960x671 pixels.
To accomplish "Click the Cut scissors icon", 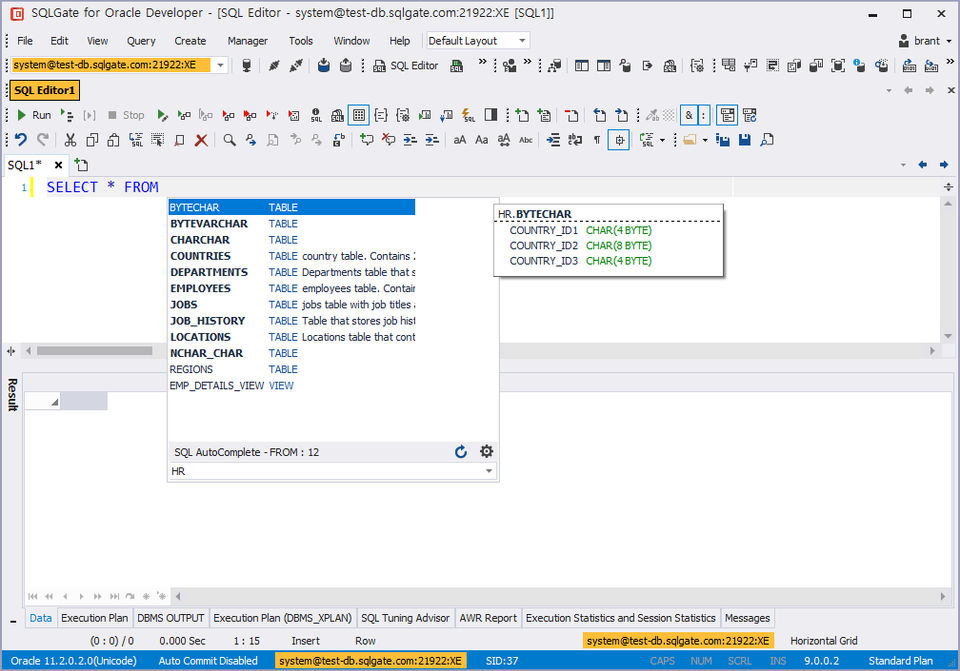I will pyautogui.click(x=70, y=140).
